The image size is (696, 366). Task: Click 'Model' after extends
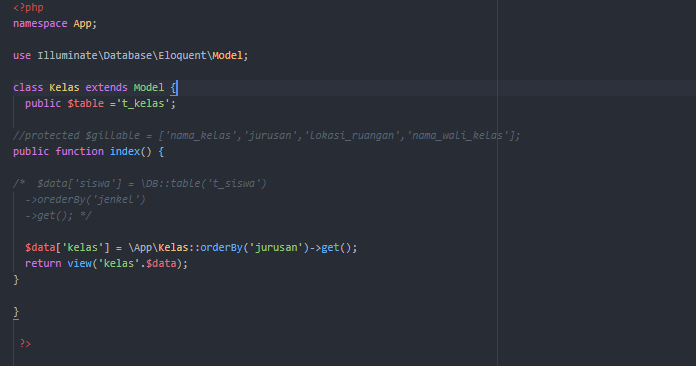[149, 87]
